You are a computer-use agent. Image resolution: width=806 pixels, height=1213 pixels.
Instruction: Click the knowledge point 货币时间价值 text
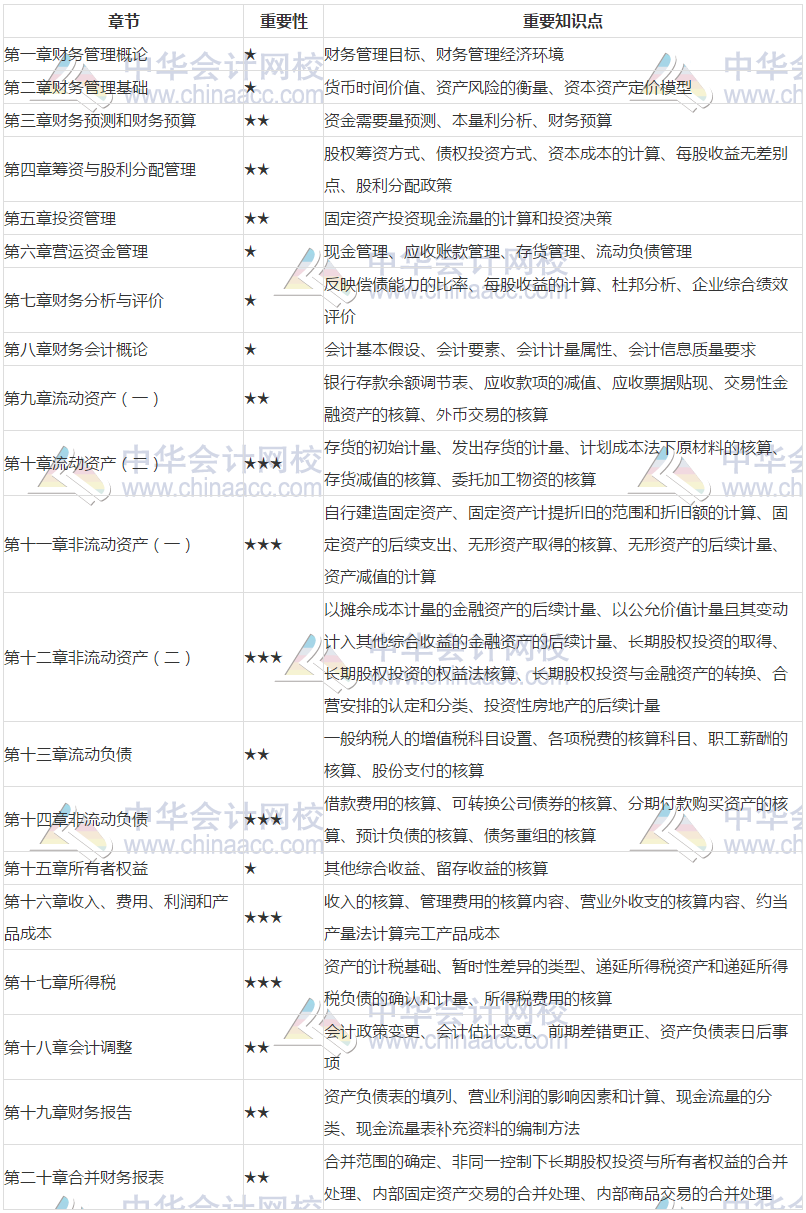pos(360,86)
